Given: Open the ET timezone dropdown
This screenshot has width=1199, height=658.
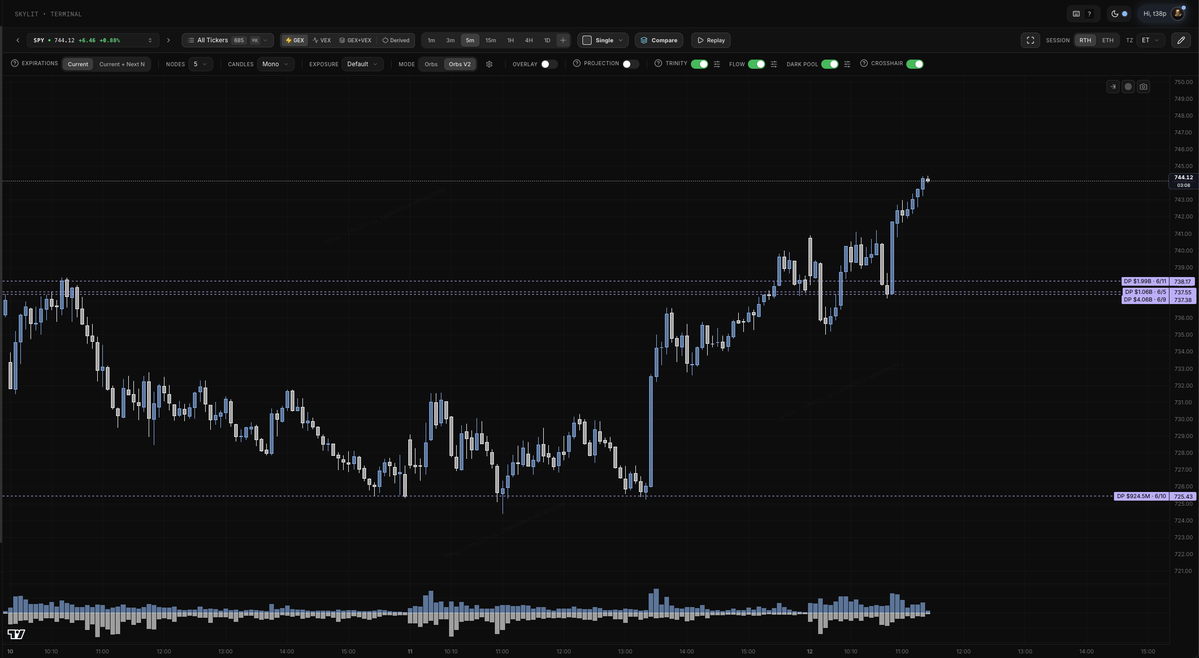Looking at the screenshot, I should point(1149,41).
